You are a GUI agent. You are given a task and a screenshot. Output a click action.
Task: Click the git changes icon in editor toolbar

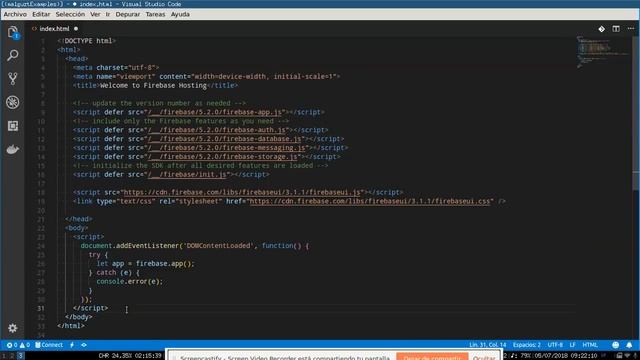coord(601,29)
